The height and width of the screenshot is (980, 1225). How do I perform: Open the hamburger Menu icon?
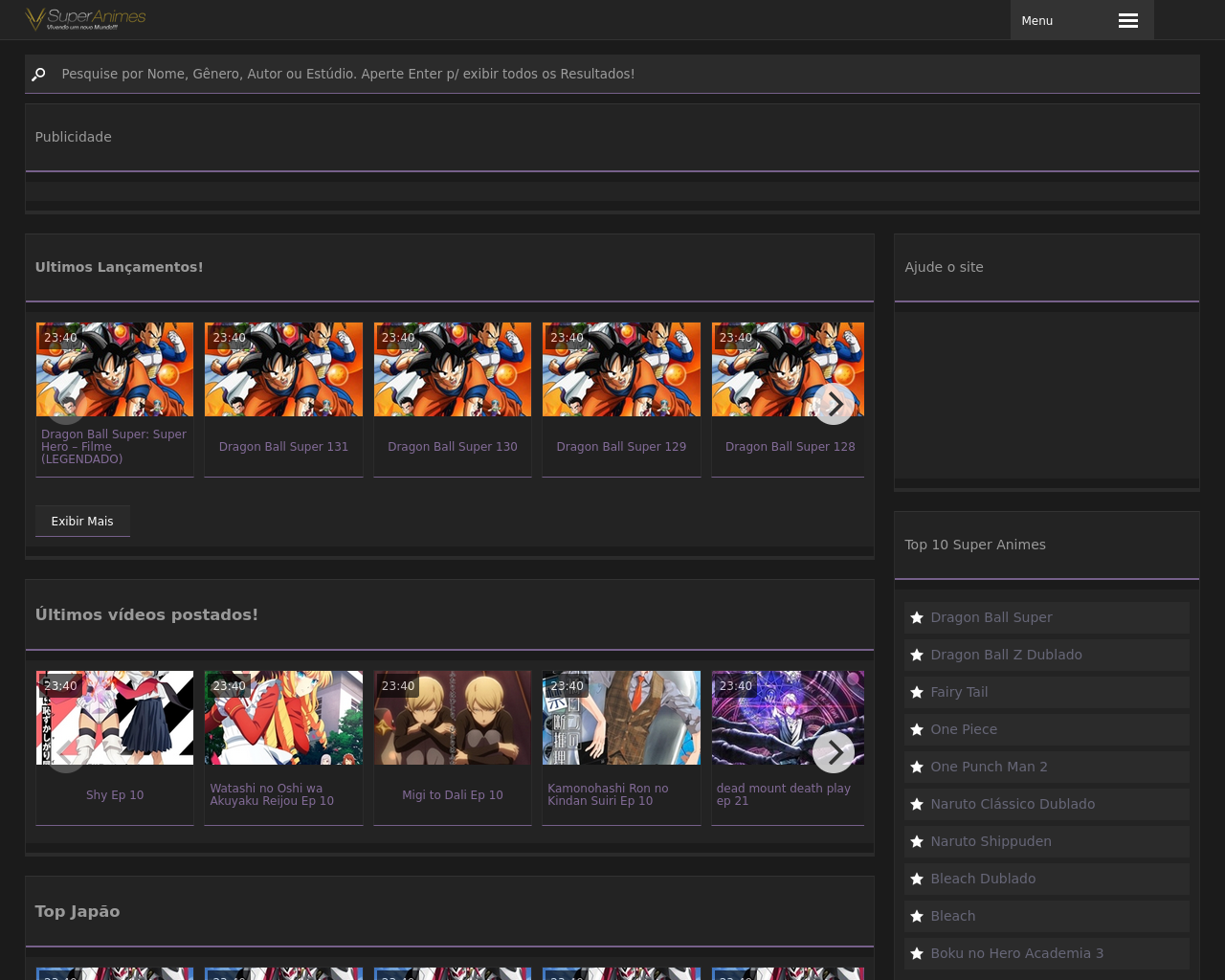[x=1127, y=20]
